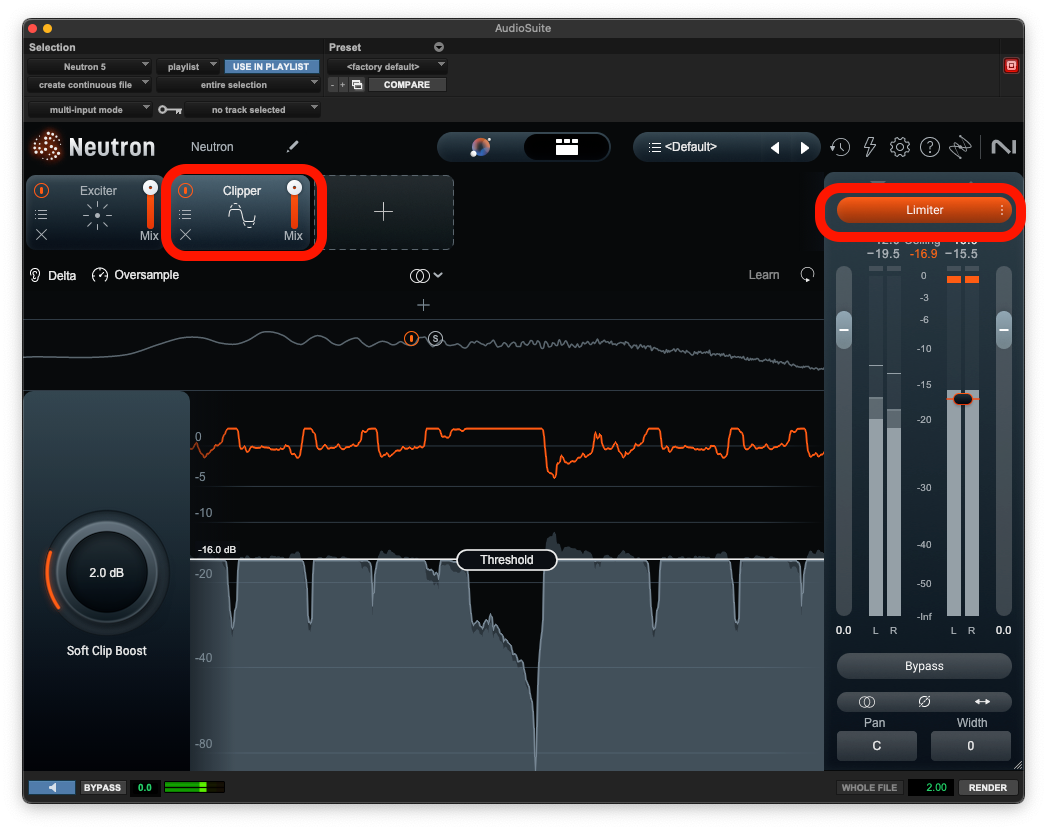Reset the Clipper module settings
This screenshot has height=830, width=1047.
[807, 274]
